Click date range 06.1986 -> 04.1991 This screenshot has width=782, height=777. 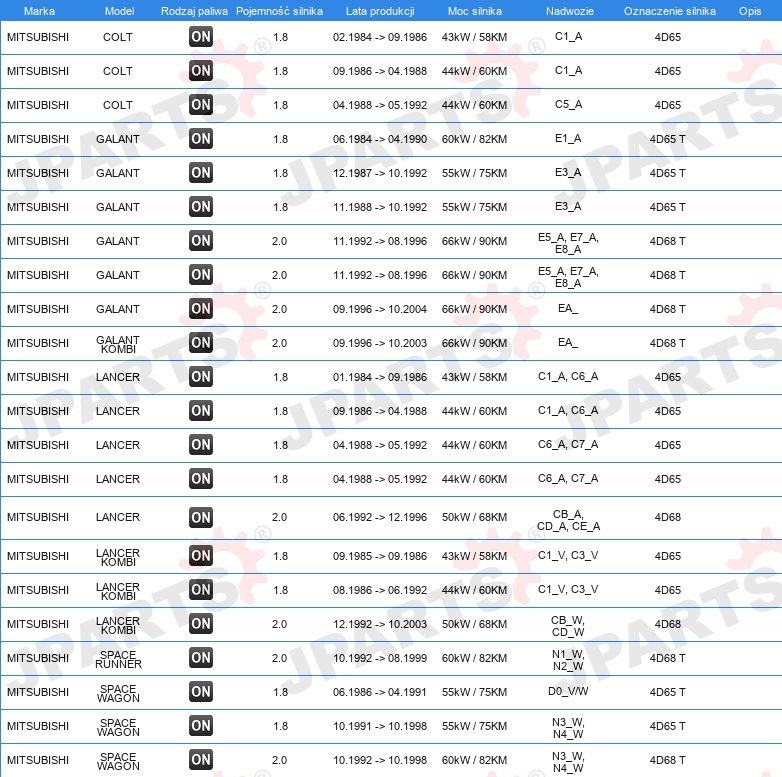pyautogui.click(x=380, y=692)
